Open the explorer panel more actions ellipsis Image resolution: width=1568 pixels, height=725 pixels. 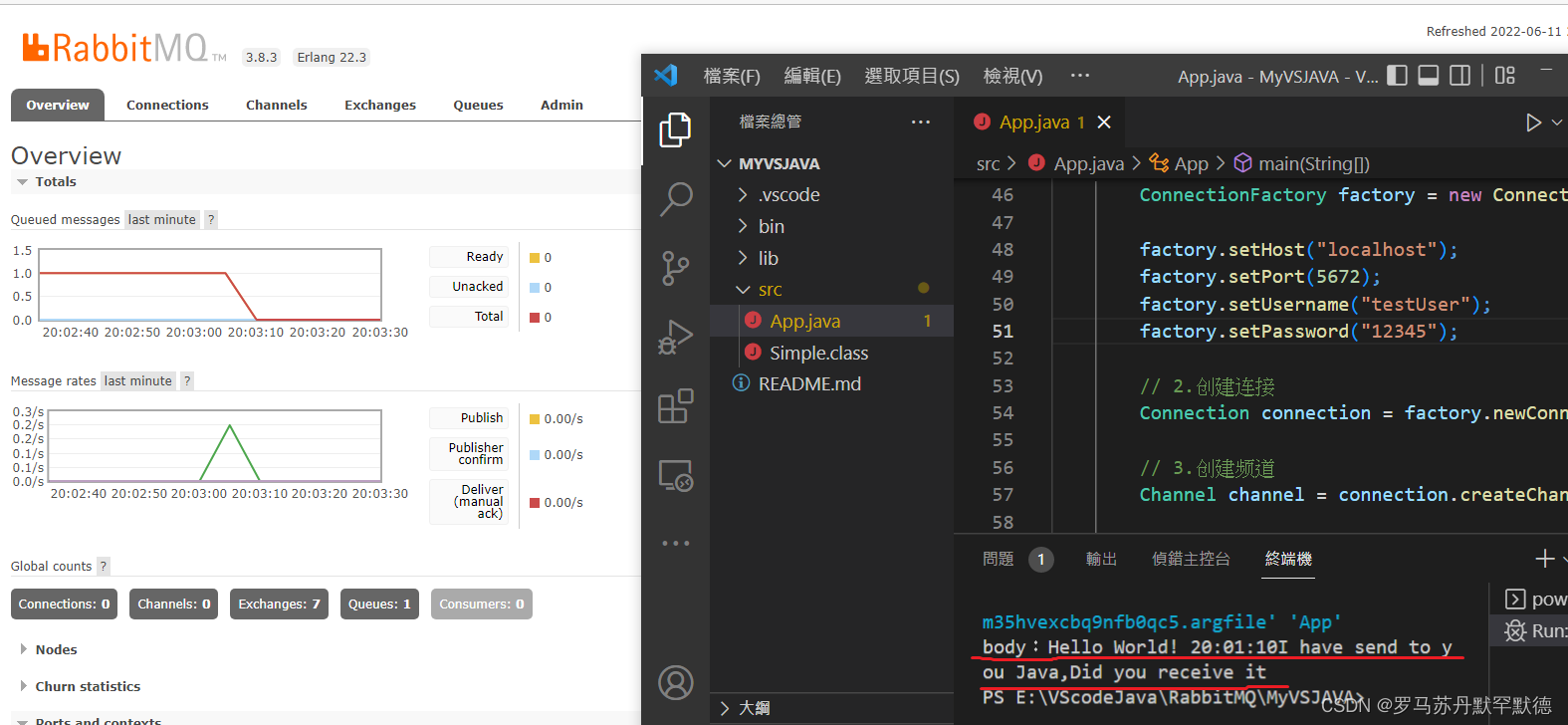click(x=921, y=121)
